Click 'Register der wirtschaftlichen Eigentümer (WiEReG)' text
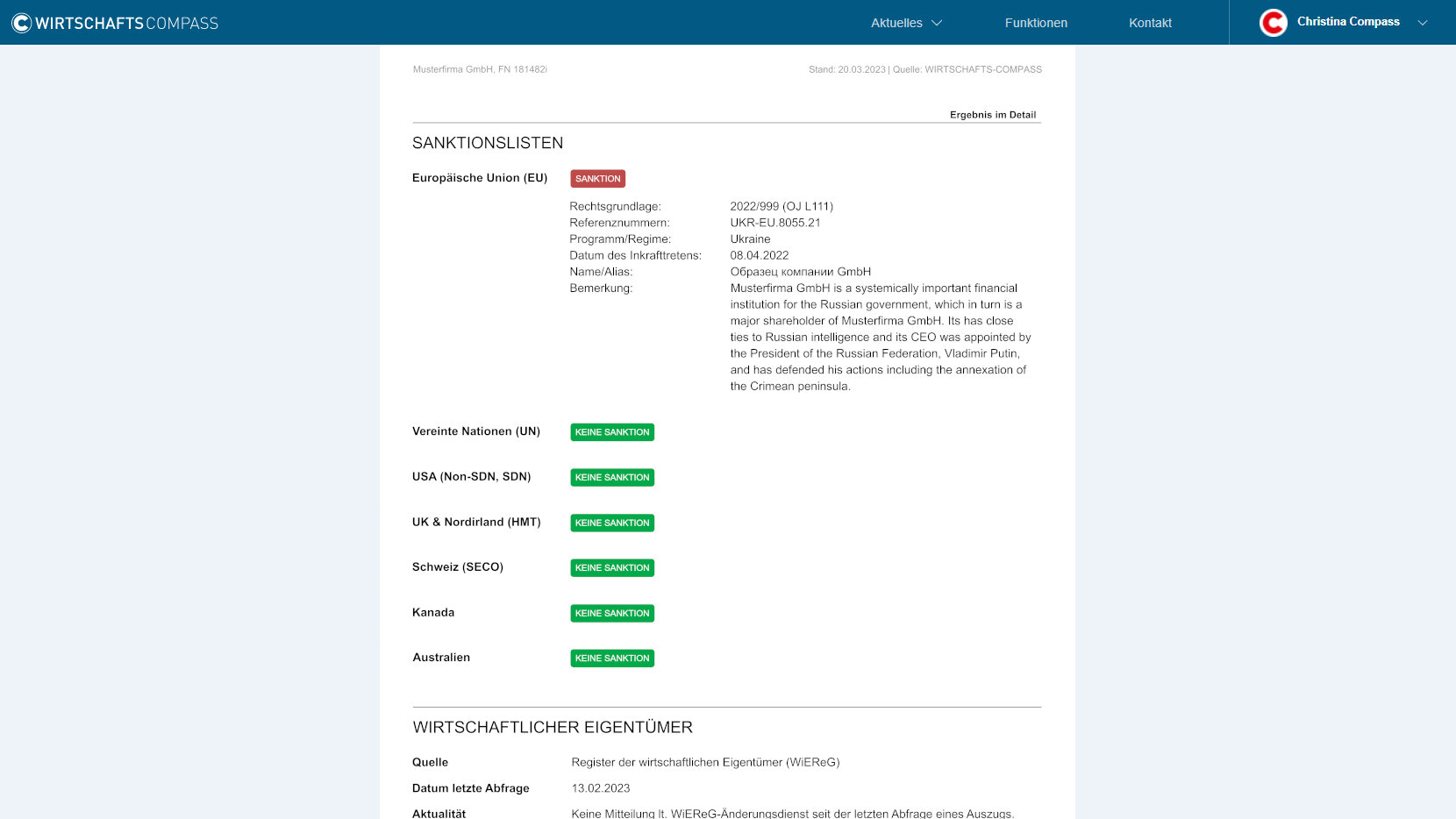Screen dimensions: 1456x819 (x=705, y=763)
